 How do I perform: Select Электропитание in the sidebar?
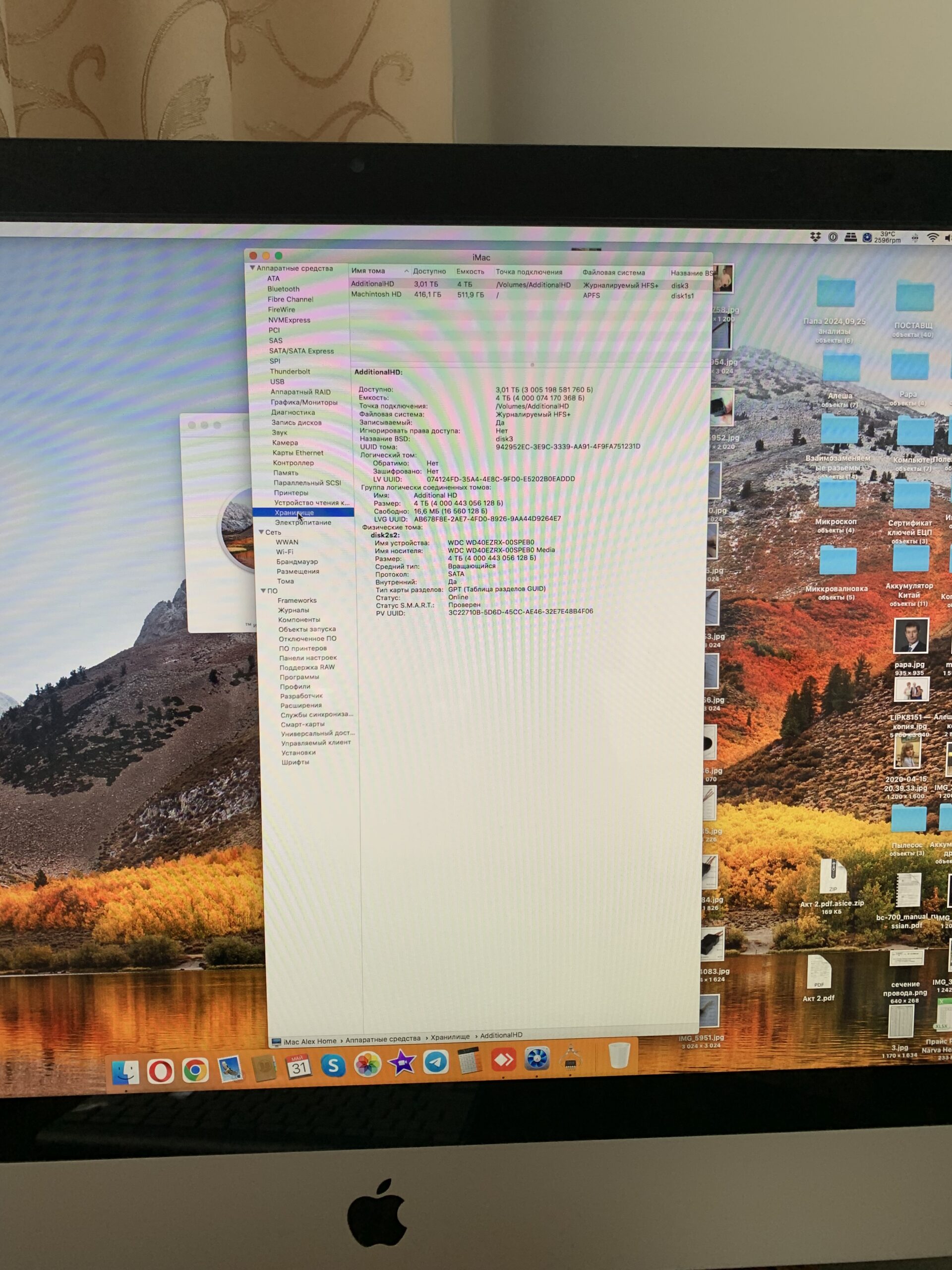pyautogui.click(x=303, y=522)
